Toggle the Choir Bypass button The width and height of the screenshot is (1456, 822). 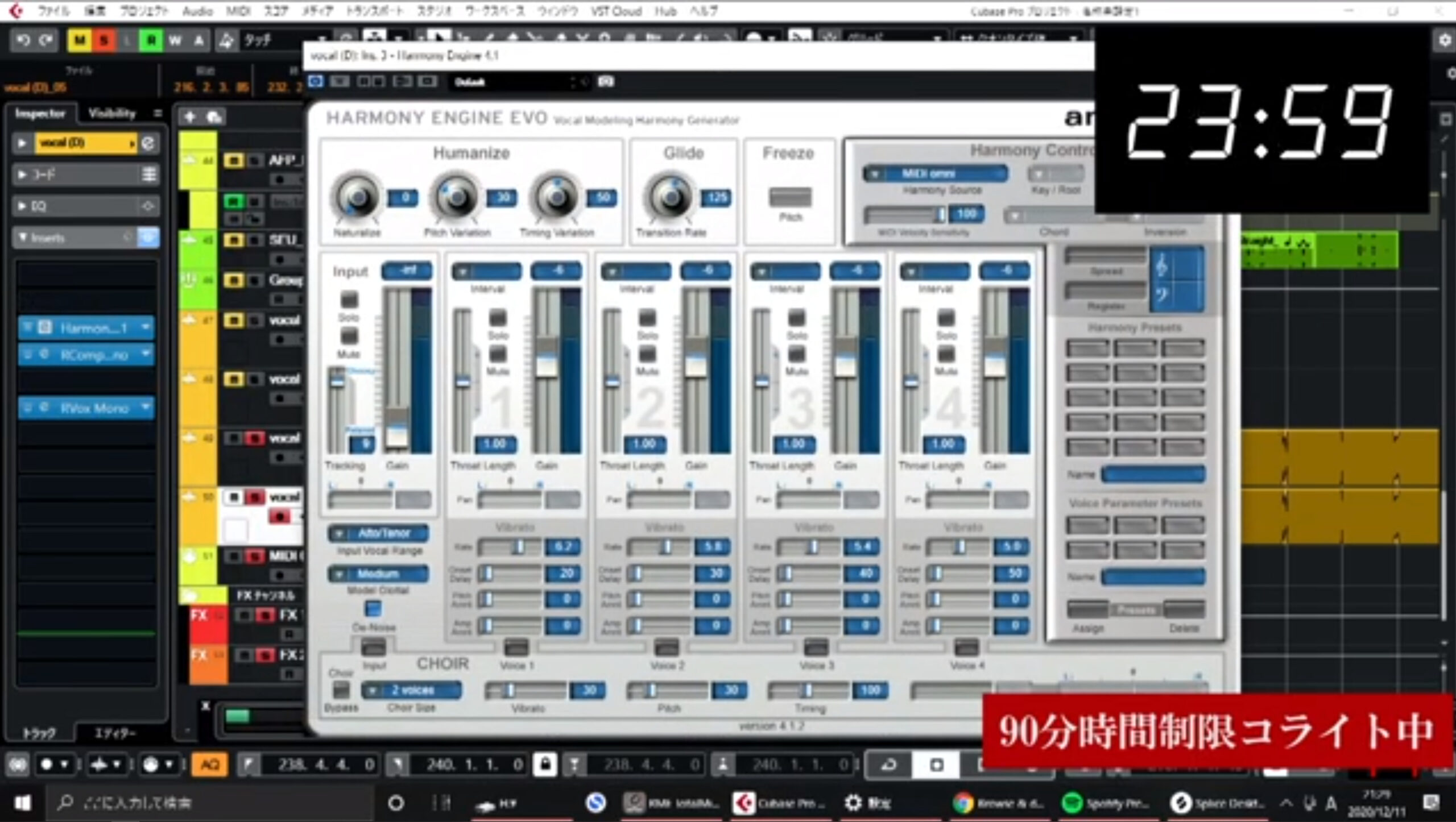[341, 690]
